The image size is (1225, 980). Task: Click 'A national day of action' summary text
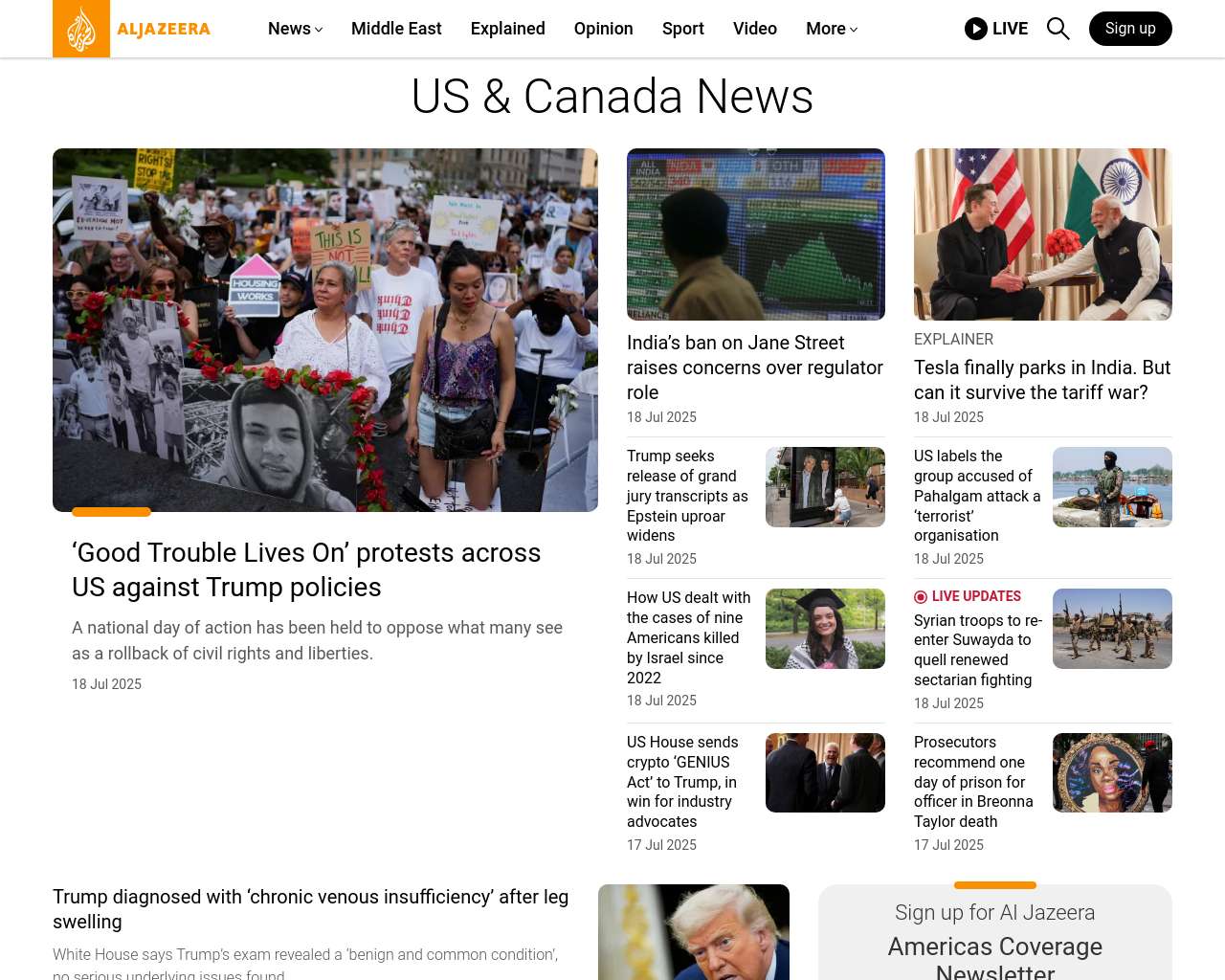tap(317, 640)
